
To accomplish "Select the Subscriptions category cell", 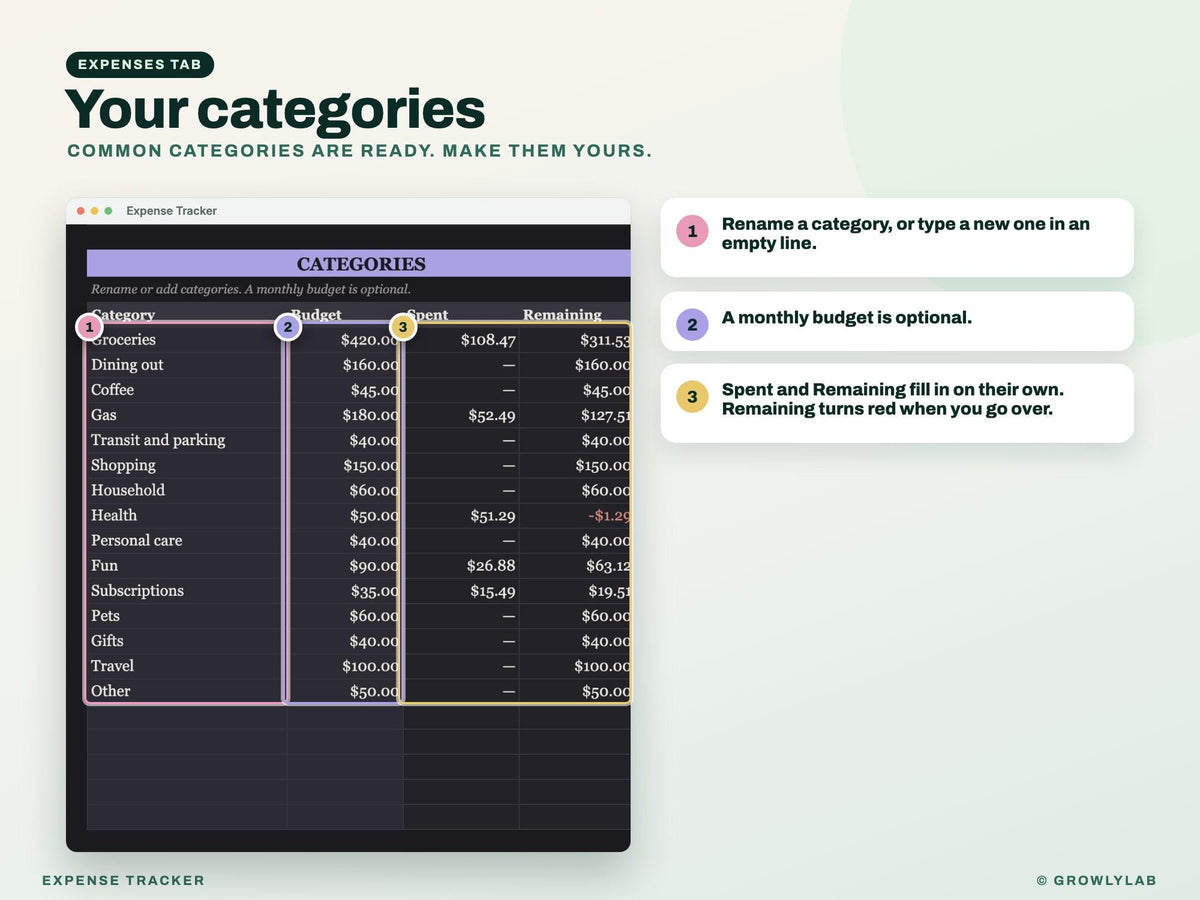I will (187, 591).
